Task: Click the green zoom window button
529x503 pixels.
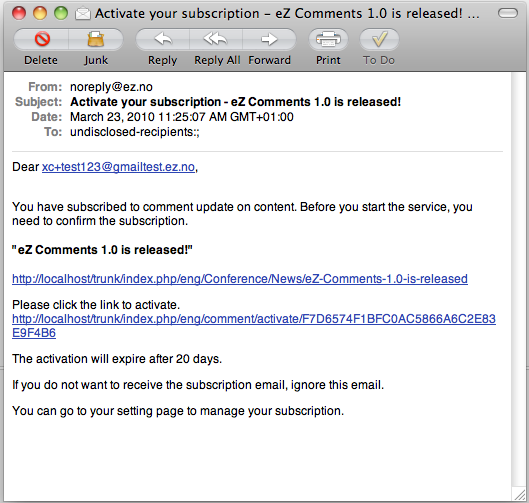Action: pos(61,13)
